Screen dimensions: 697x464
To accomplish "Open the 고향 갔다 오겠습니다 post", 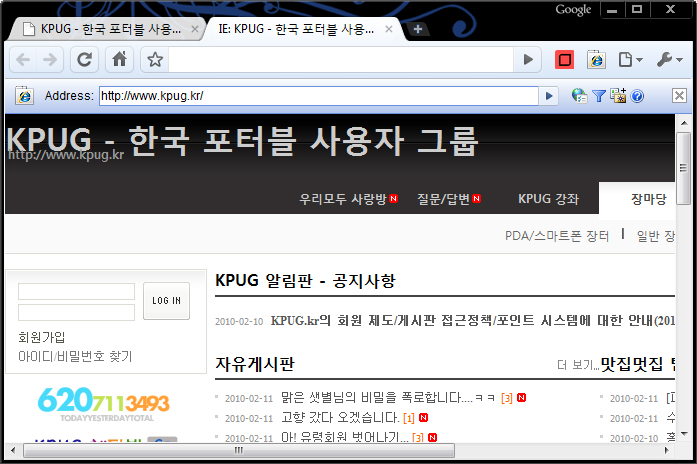I will coord(340,417).
